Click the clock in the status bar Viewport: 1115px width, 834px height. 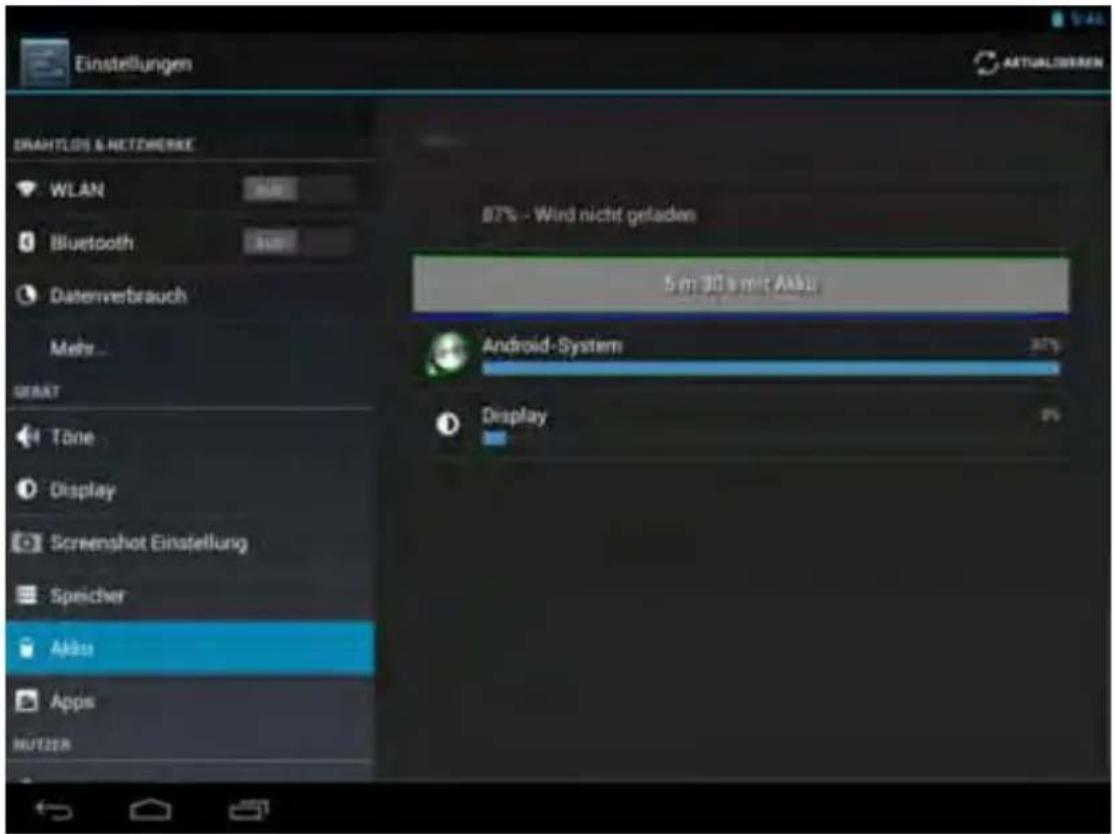pos(1087,19)
